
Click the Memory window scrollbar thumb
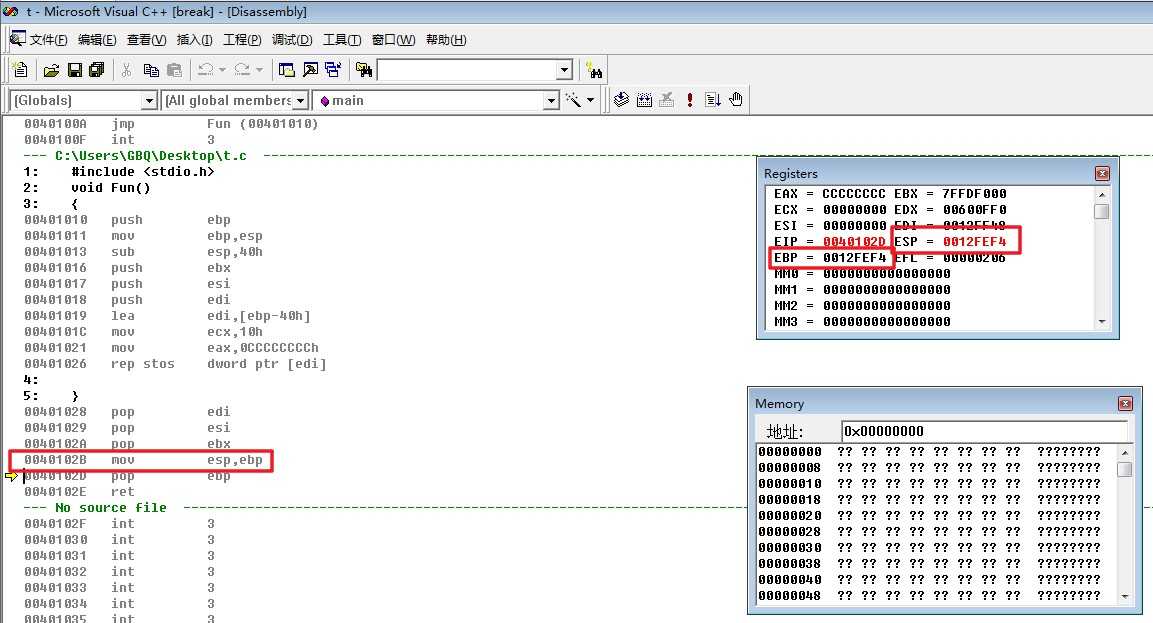(x=1124, y=469)
